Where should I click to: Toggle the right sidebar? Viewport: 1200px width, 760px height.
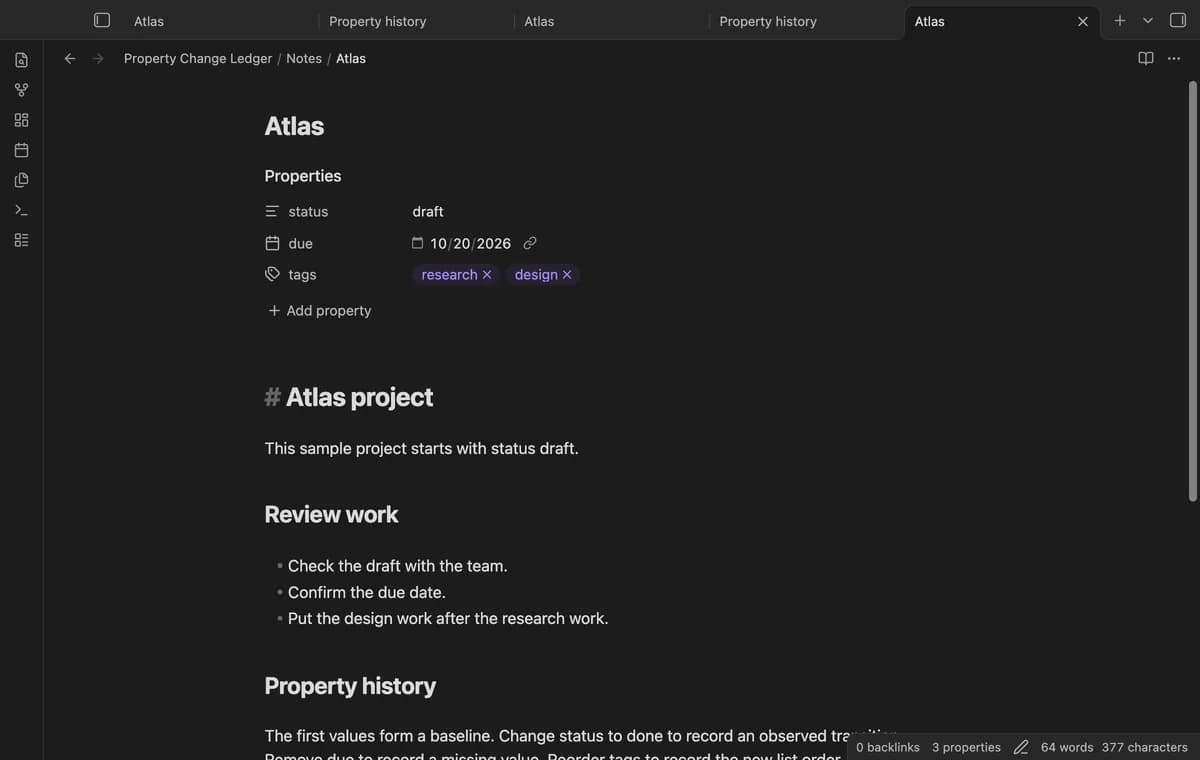tap(1178, 20)
